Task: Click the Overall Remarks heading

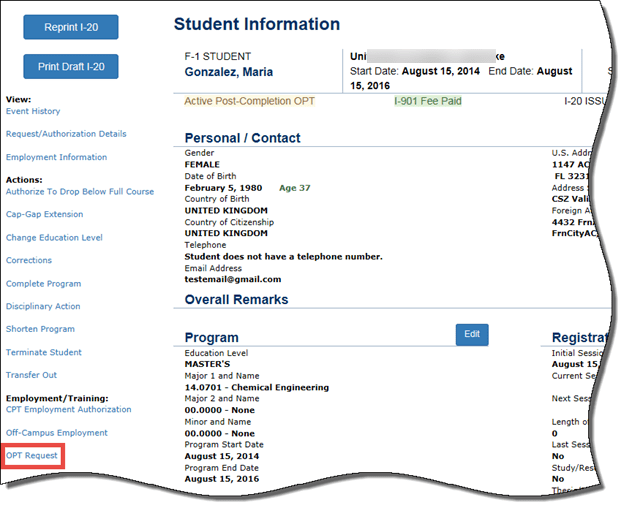Action: click(236, 300)
